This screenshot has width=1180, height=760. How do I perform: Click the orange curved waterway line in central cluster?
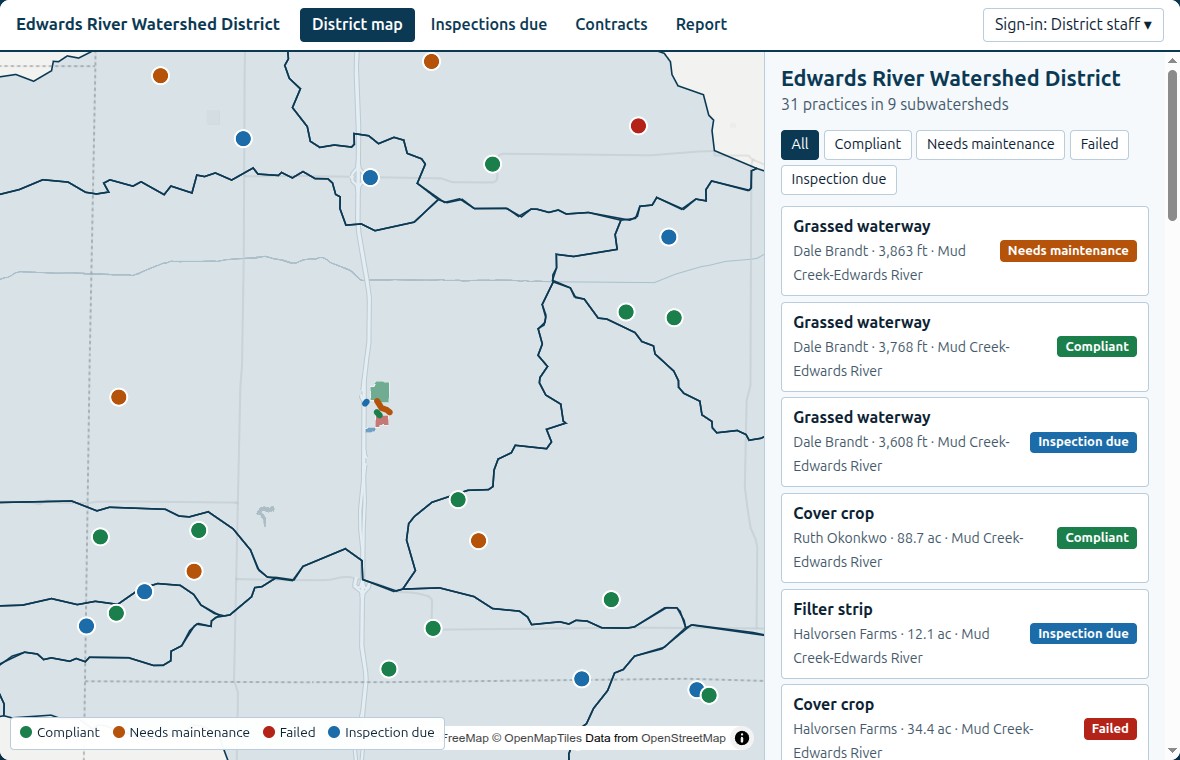(384, 407)
